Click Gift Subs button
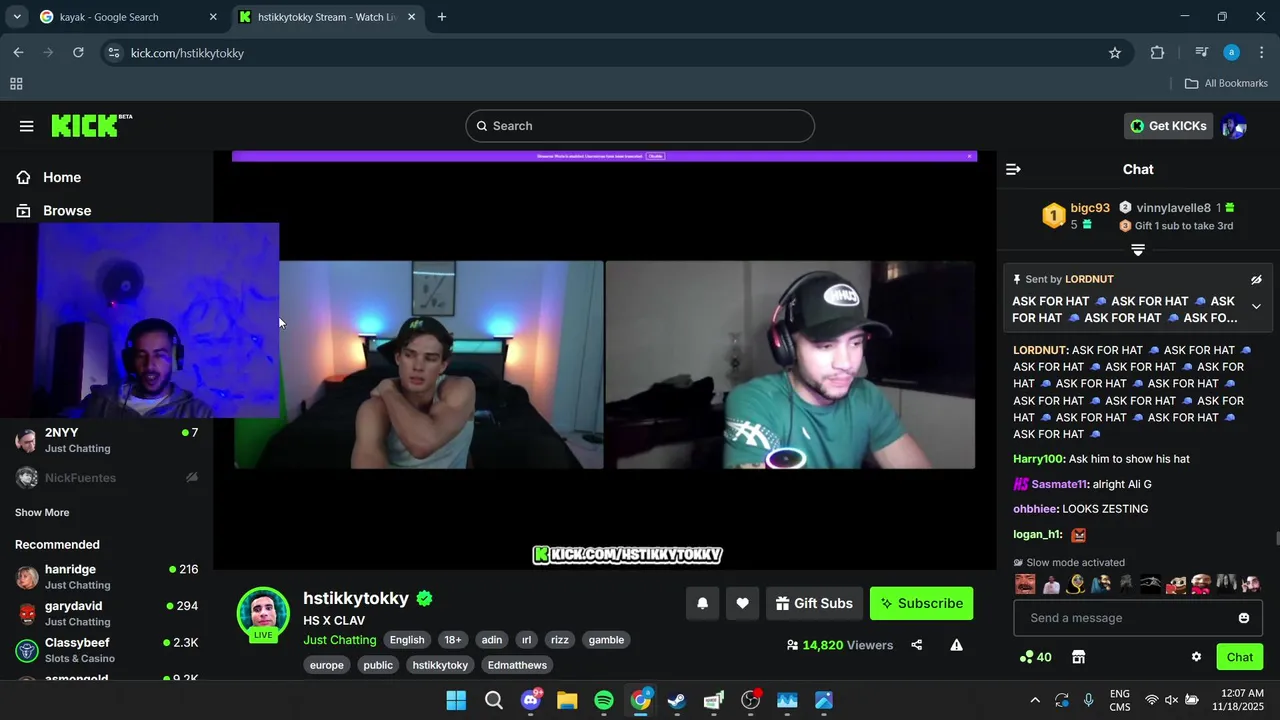 (814, 603)
